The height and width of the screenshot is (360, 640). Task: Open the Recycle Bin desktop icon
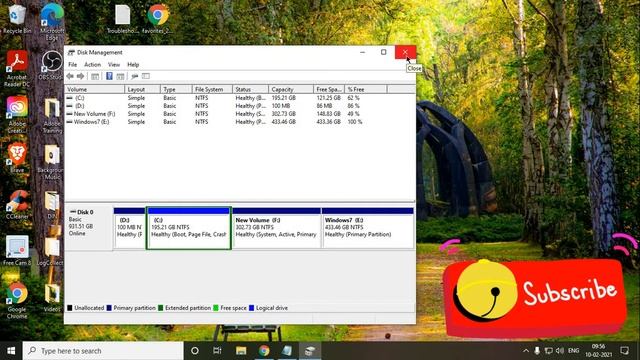click(17, 19)
